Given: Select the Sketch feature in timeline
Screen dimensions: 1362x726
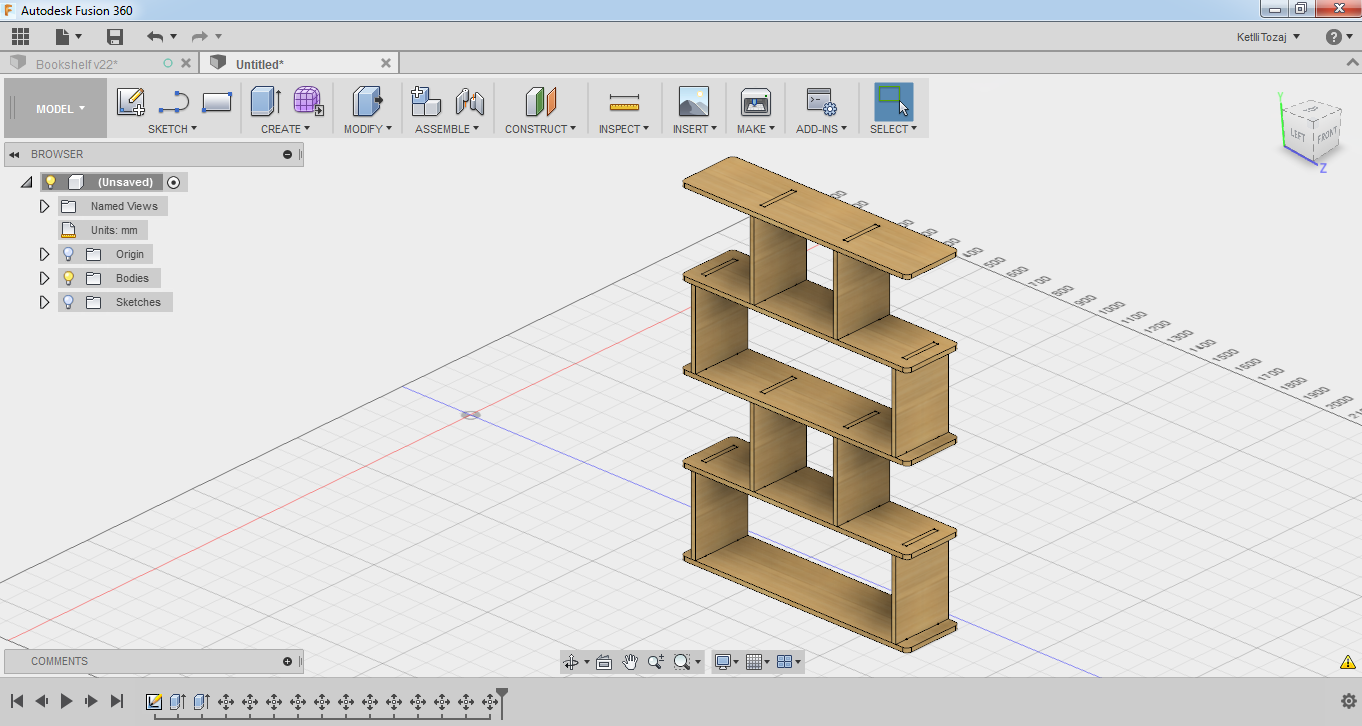Looking at the screenshot, I should [154, 702].
